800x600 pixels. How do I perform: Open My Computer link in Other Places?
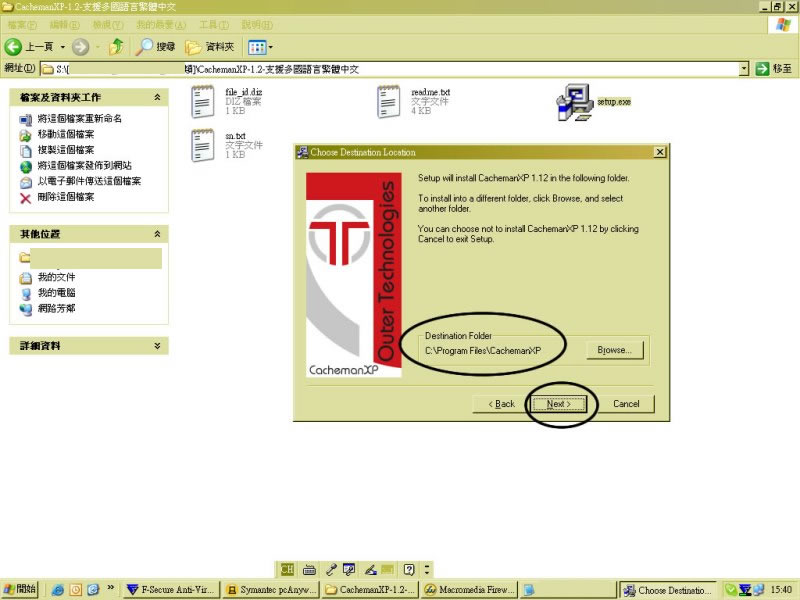56,293
